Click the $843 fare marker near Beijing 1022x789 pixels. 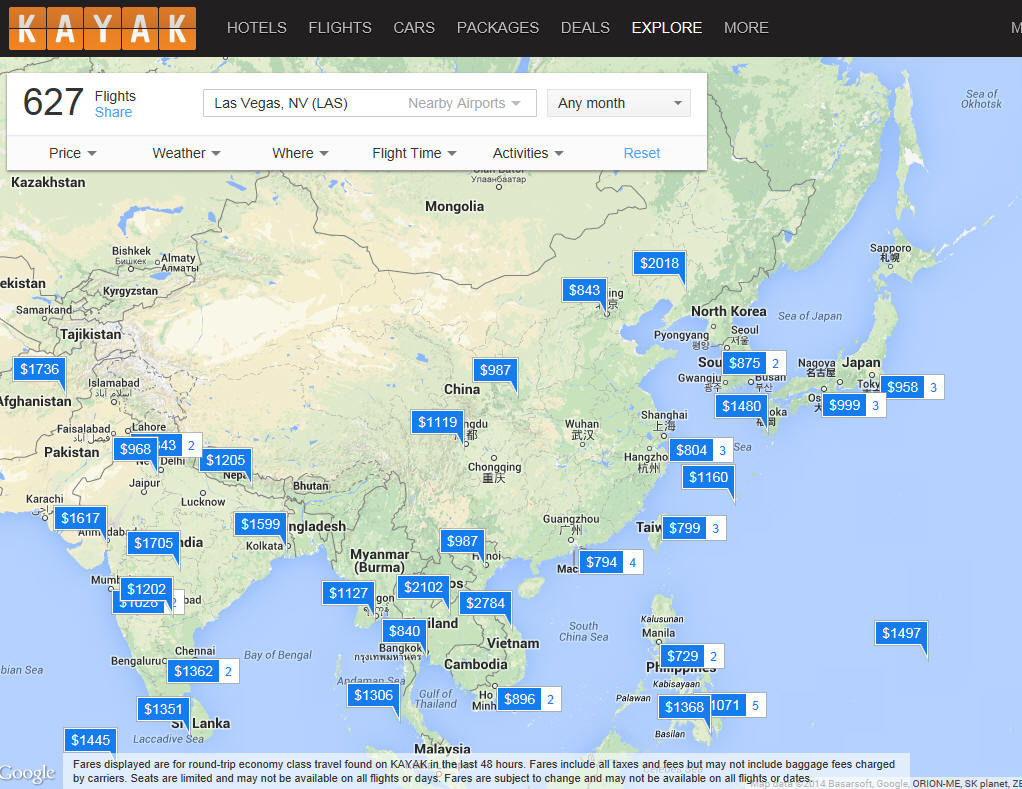[584, 290]
